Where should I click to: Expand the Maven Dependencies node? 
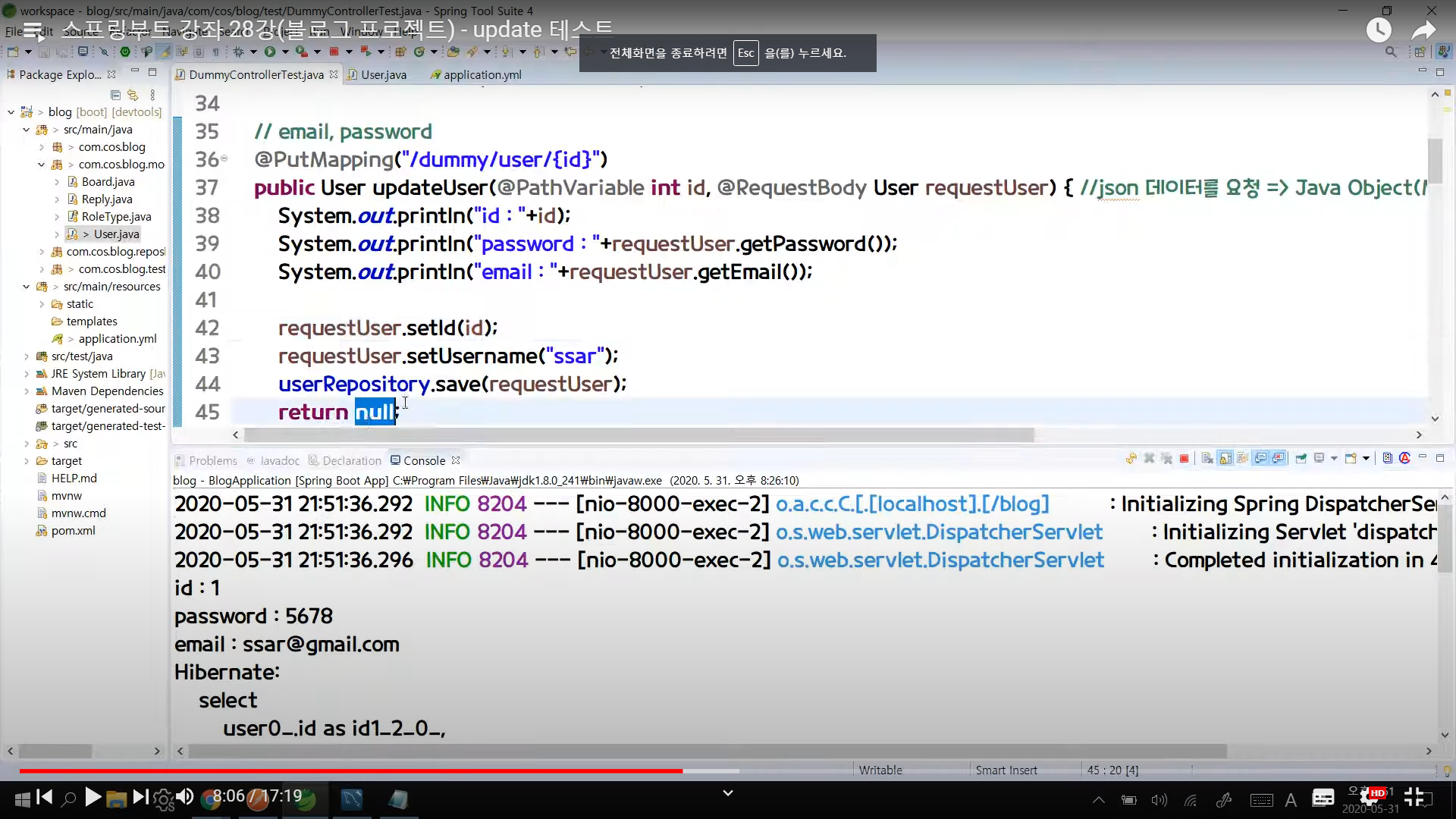[x=26, y=391]
